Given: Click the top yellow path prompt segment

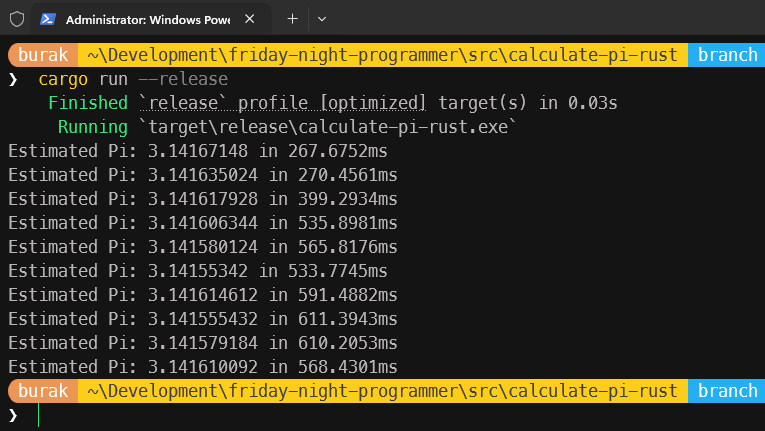Looking at the screenshot, I should tap(382, 55).
